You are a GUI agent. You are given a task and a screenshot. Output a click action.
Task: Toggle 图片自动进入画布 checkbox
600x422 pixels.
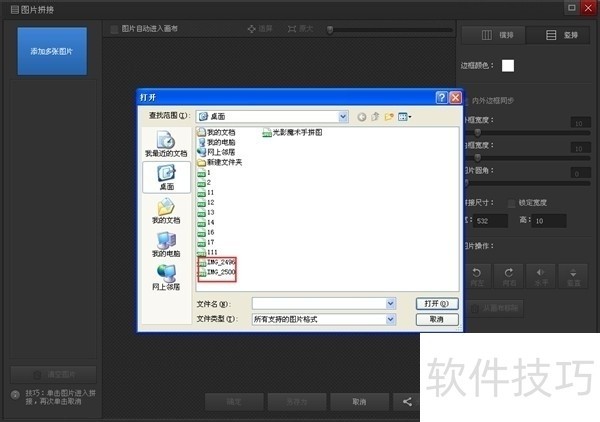coord(114,29)
